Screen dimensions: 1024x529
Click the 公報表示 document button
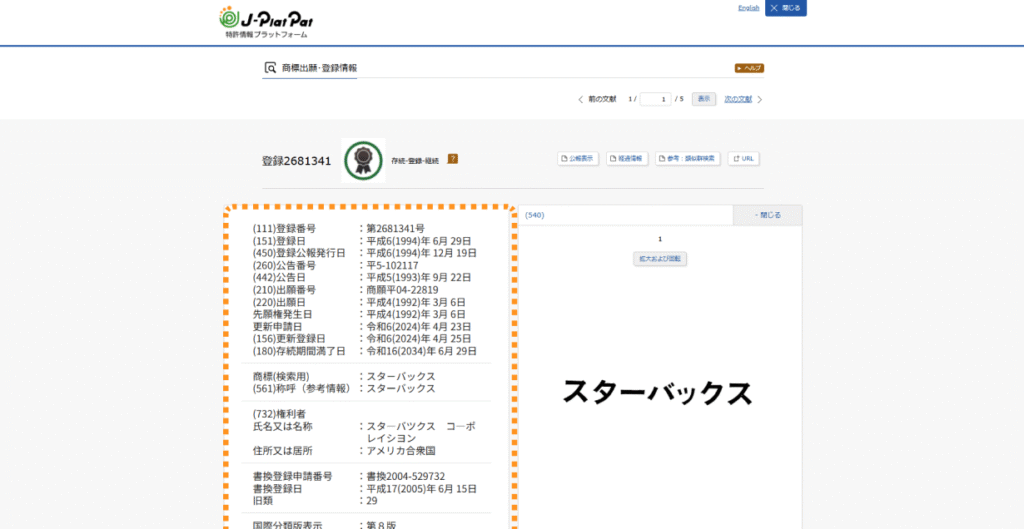click(578, 159)
